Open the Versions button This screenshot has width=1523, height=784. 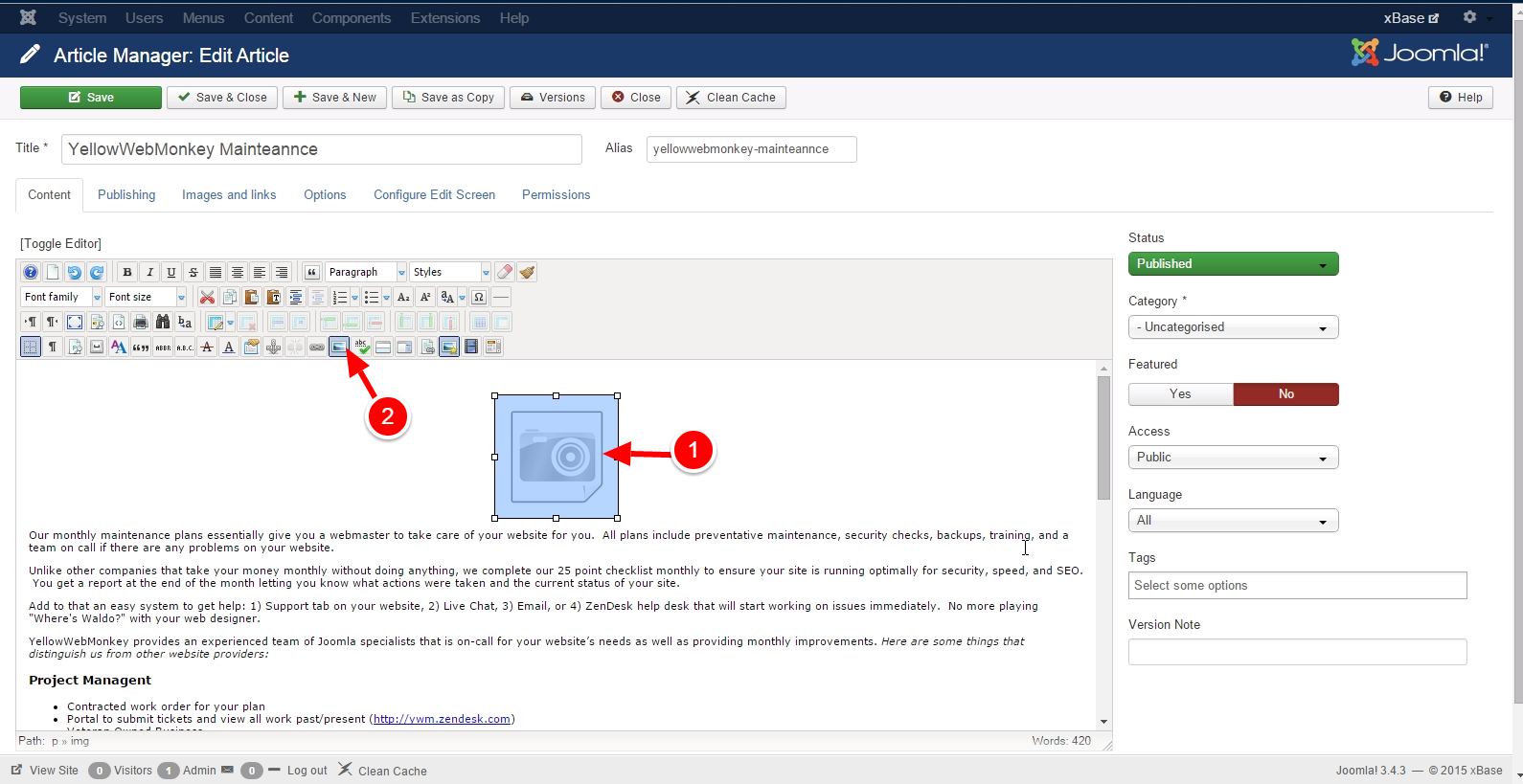point(553,98)
